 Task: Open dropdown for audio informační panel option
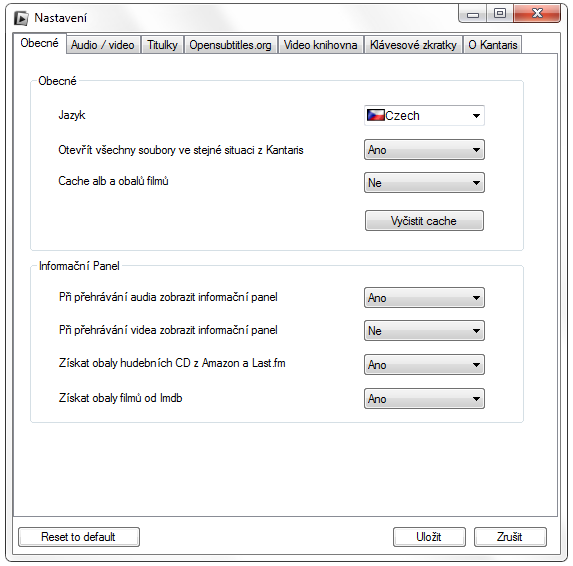(424, 297)
